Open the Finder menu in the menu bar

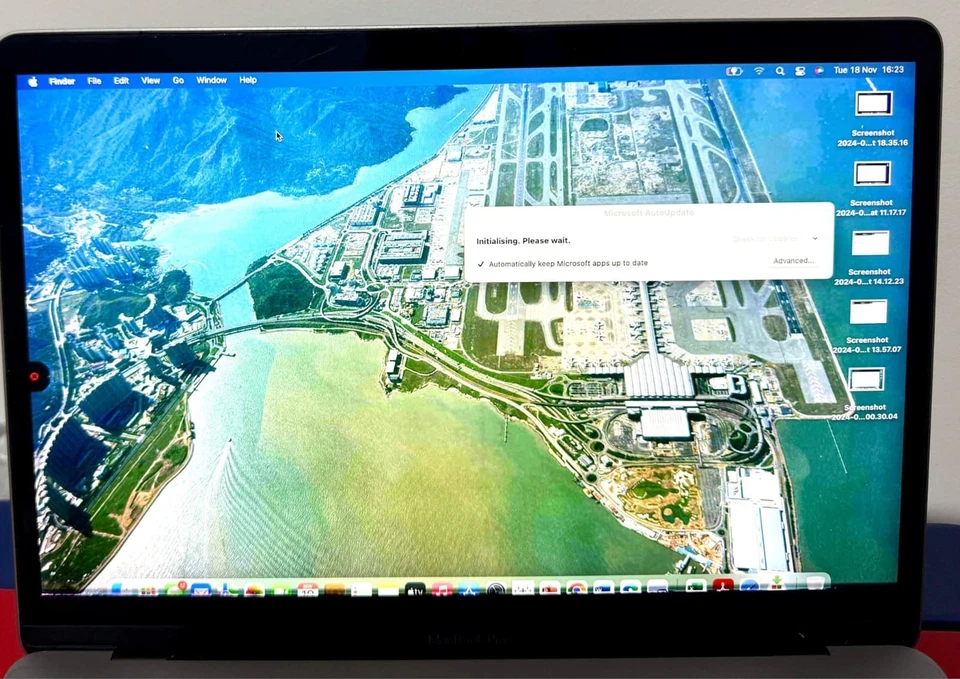tap(62, 81)
